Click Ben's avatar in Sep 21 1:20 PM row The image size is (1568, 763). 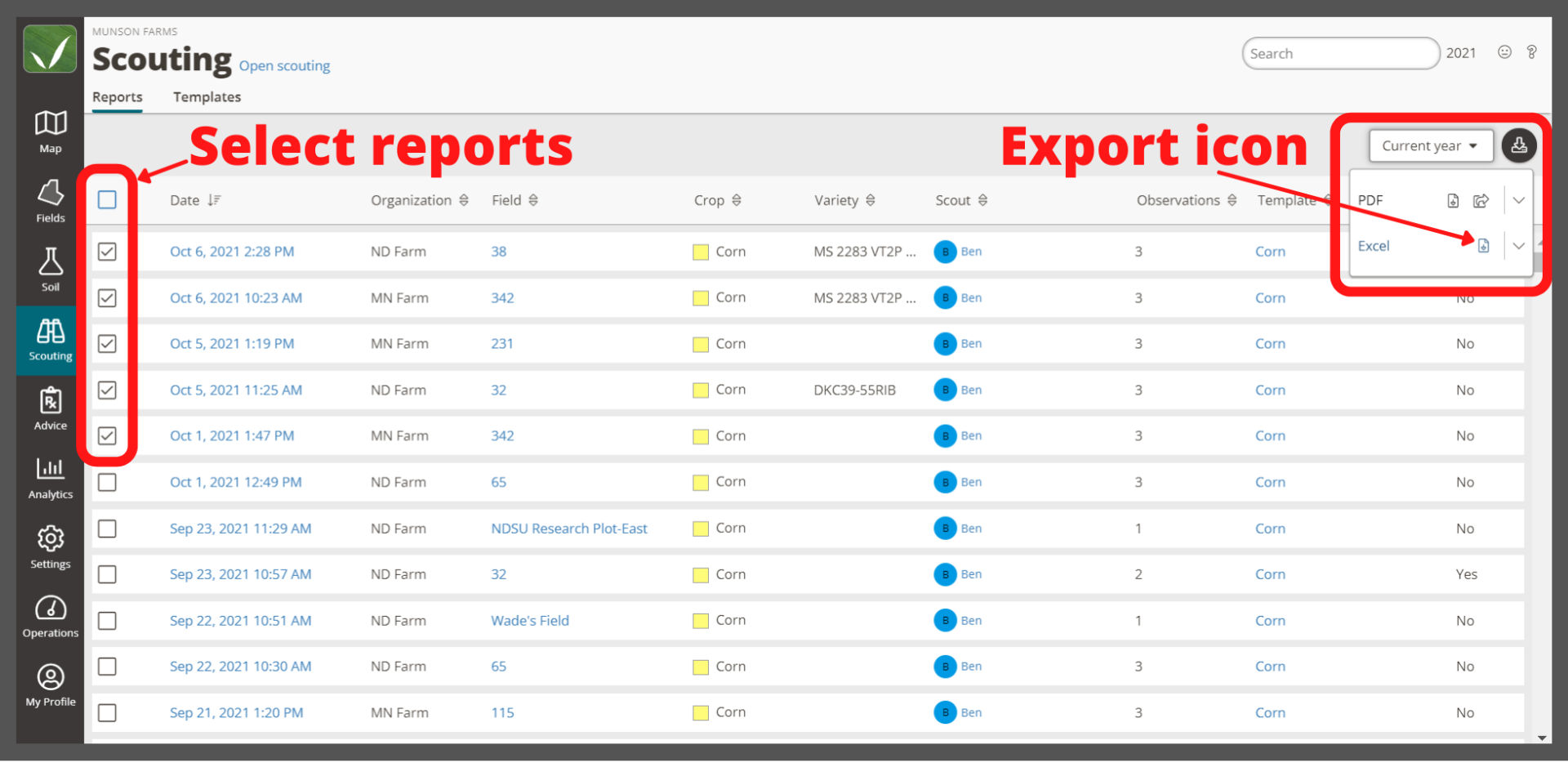945,712
